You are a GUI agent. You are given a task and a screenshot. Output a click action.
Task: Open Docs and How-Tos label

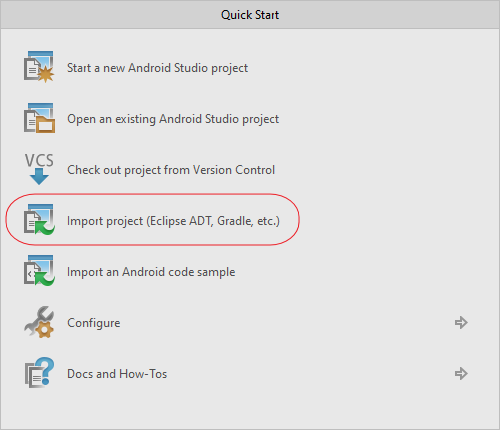(117, 374)
